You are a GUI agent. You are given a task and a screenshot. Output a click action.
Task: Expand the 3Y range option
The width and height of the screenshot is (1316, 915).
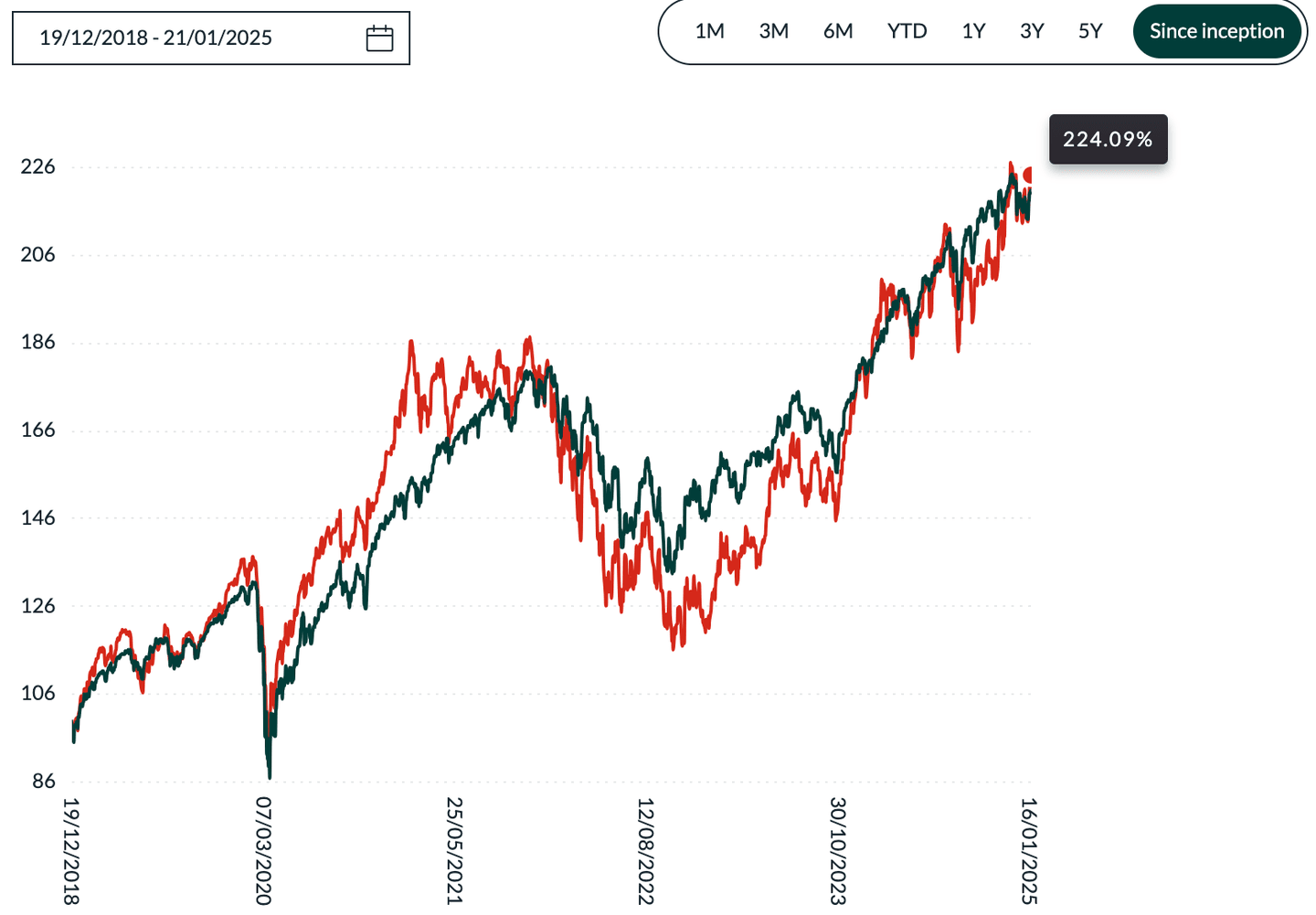click(x=1032, y=30)
